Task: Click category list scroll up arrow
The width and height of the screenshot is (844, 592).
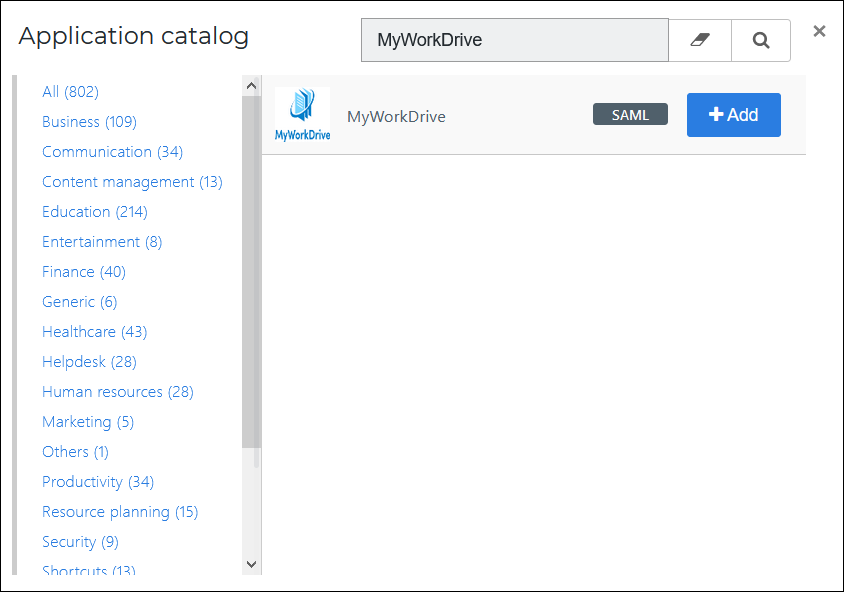Action: [251, 86]
